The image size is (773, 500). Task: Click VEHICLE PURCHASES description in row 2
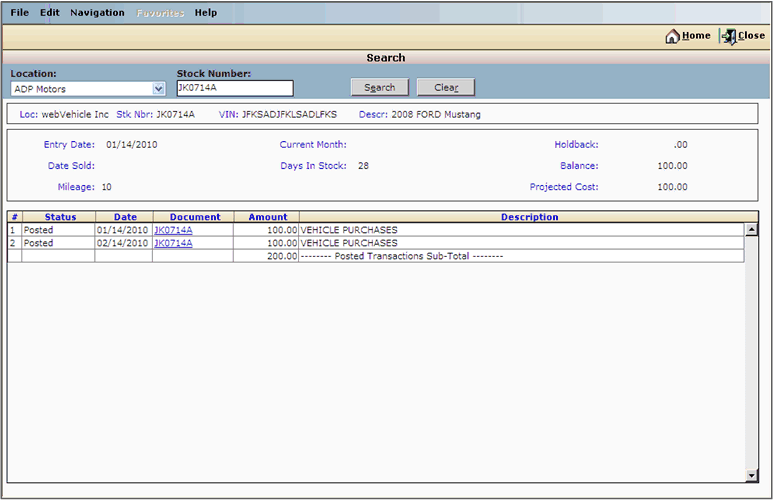coord(349,243)
